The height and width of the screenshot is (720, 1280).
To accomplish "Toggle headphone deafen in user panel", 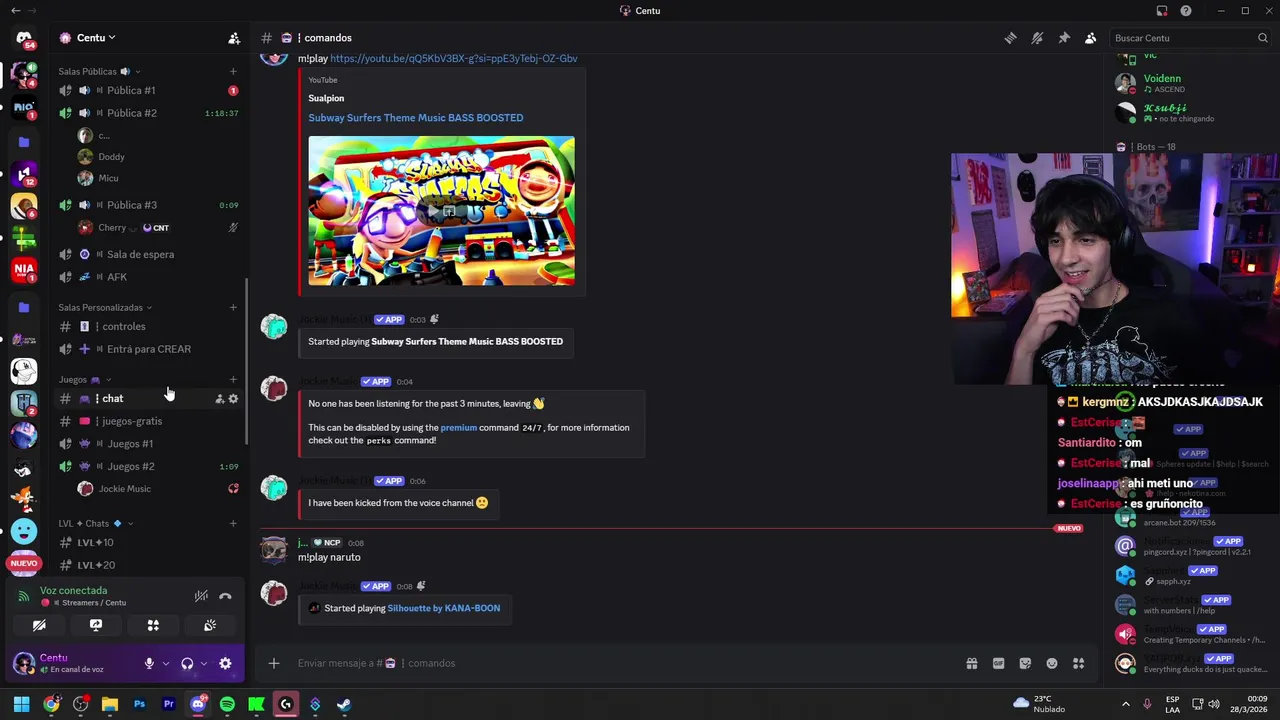I will click(187, 663).
